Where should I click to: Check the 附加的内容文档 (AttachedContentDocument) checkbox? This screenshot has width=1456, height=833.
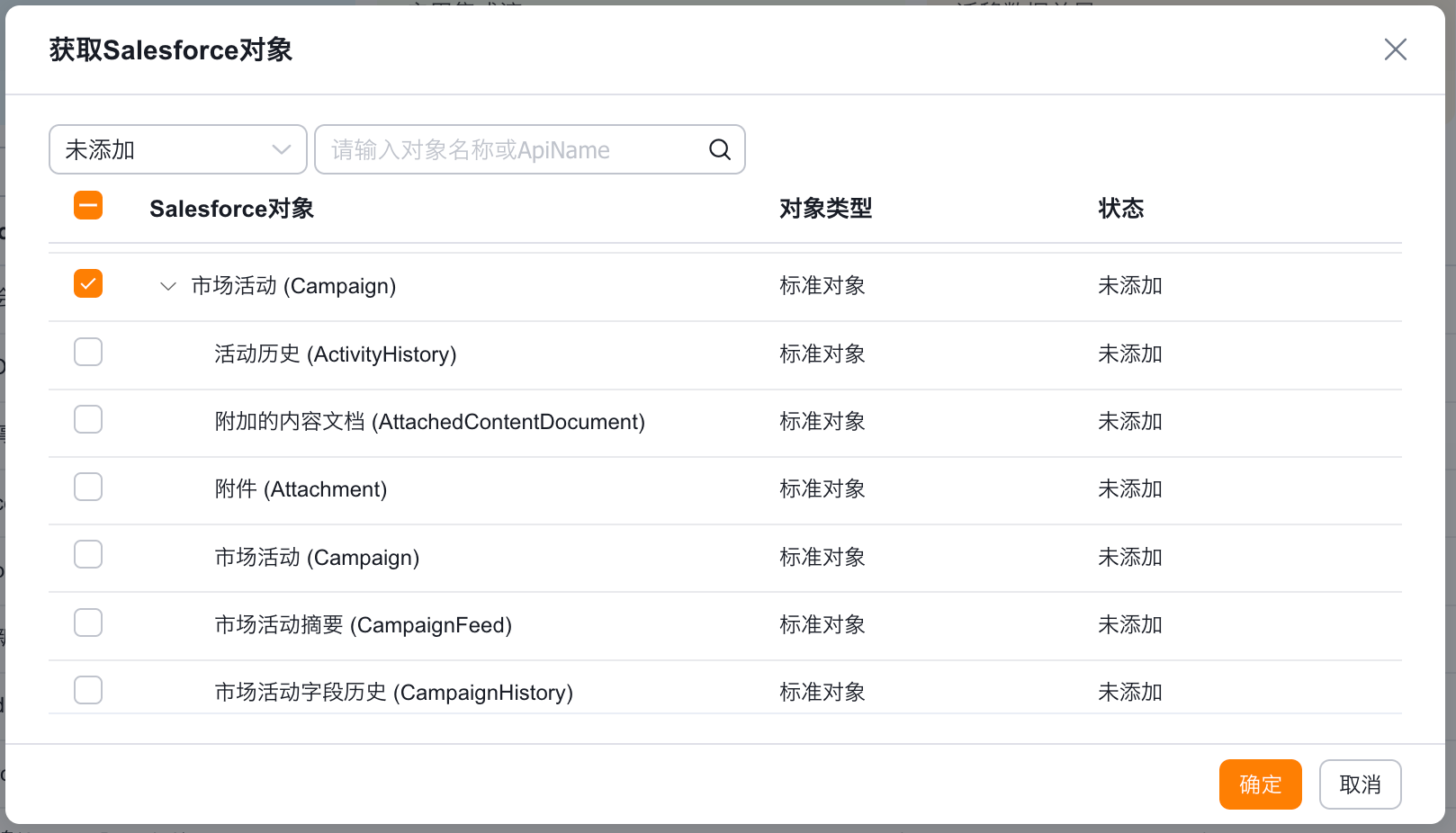pyautogui.click(x=88, y=419)
